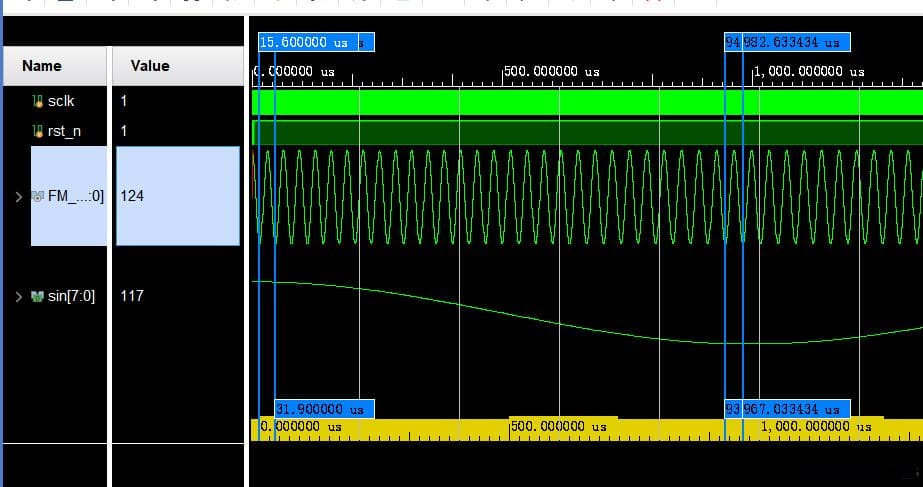Select the sclk signal icon

click(38, 101)
